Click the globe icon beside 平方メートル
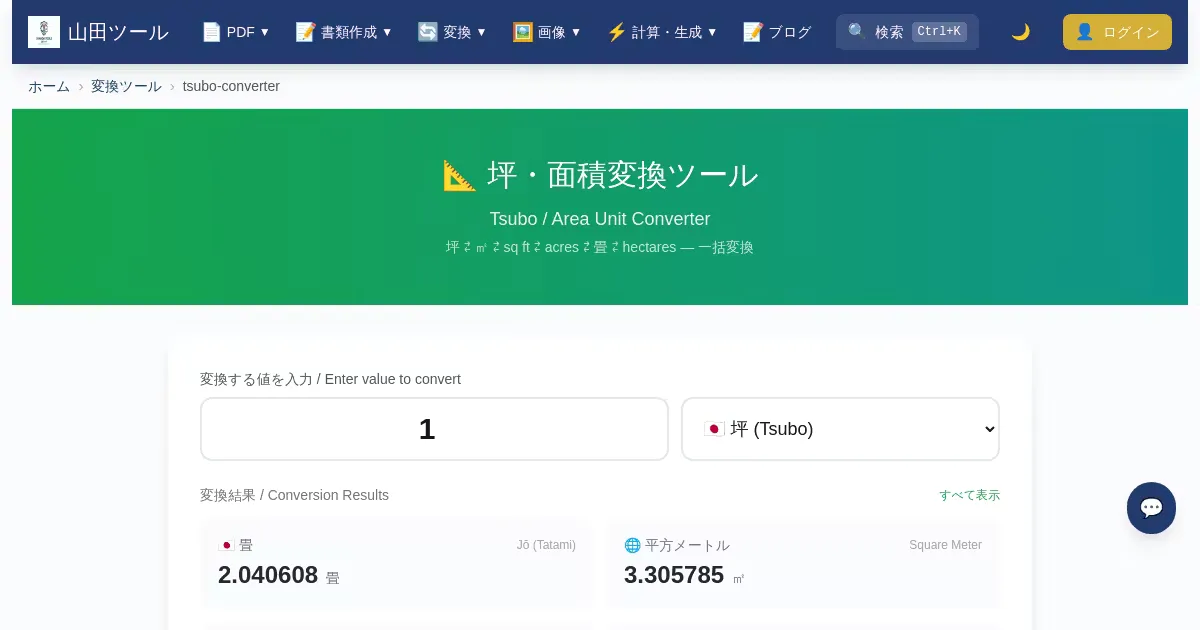This screenshot has width=1200, height=630. 632,545
